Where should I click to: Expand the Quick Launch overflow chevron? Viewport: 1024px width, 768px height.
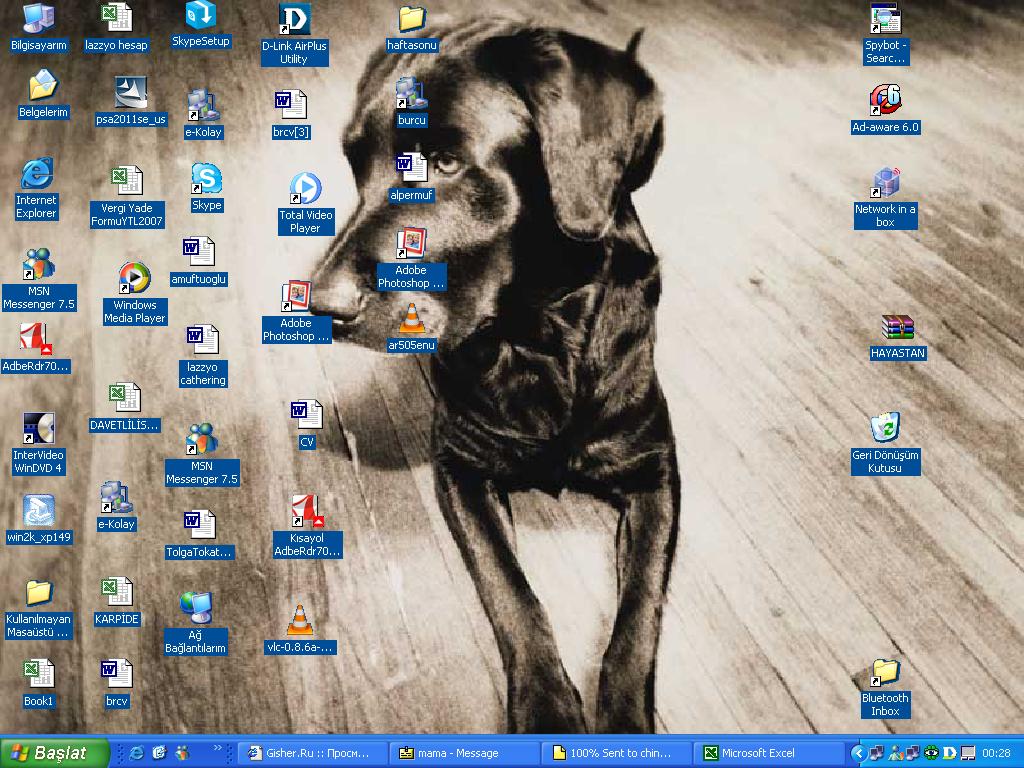(x=218, y=748)
